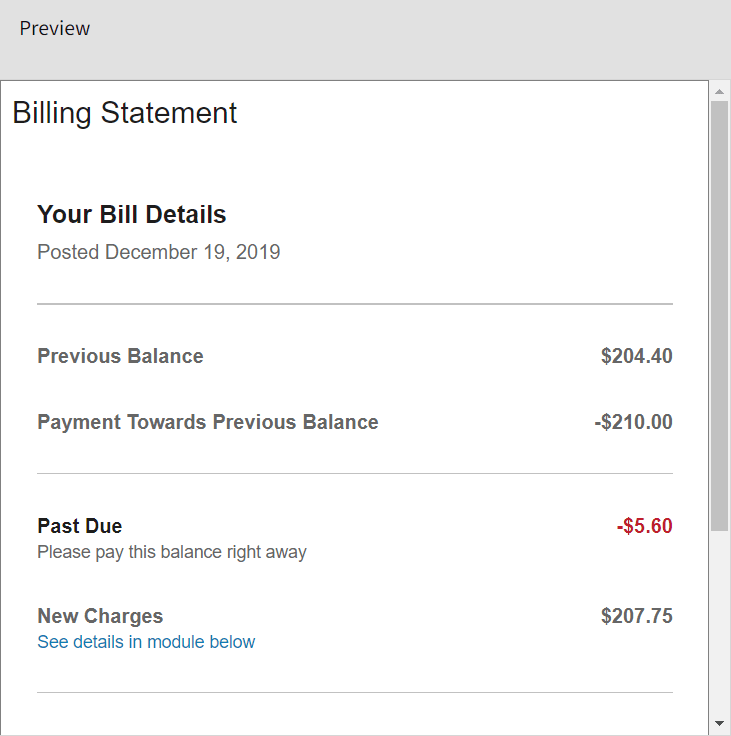Click the -$210.00 payment amount

(633, 422)
